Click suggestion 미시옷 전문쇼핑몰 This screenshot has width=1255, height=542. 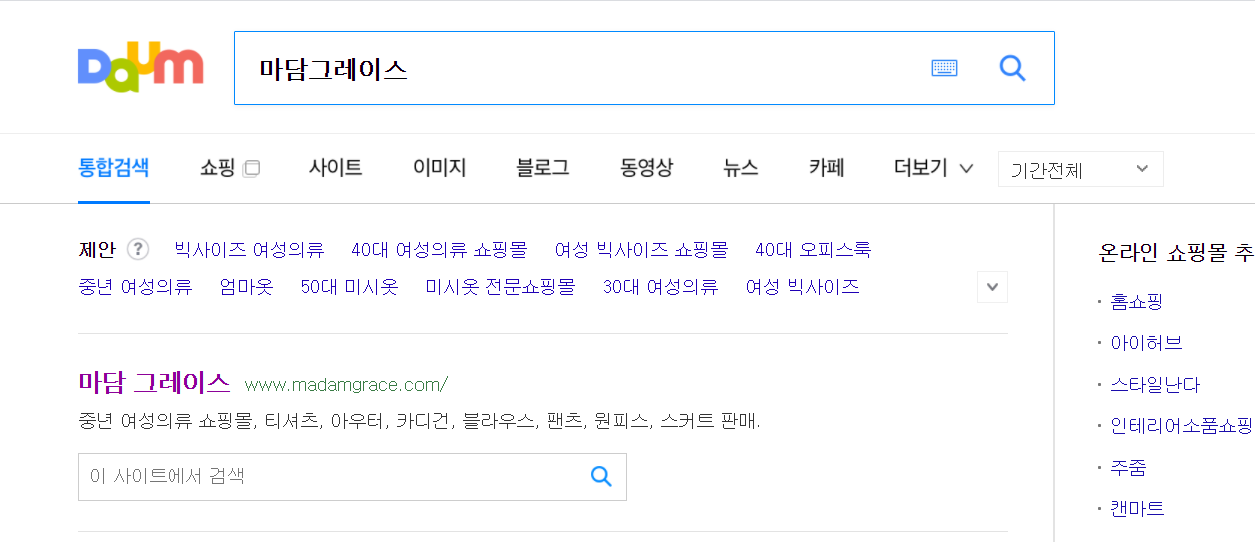tap(500, 287)
